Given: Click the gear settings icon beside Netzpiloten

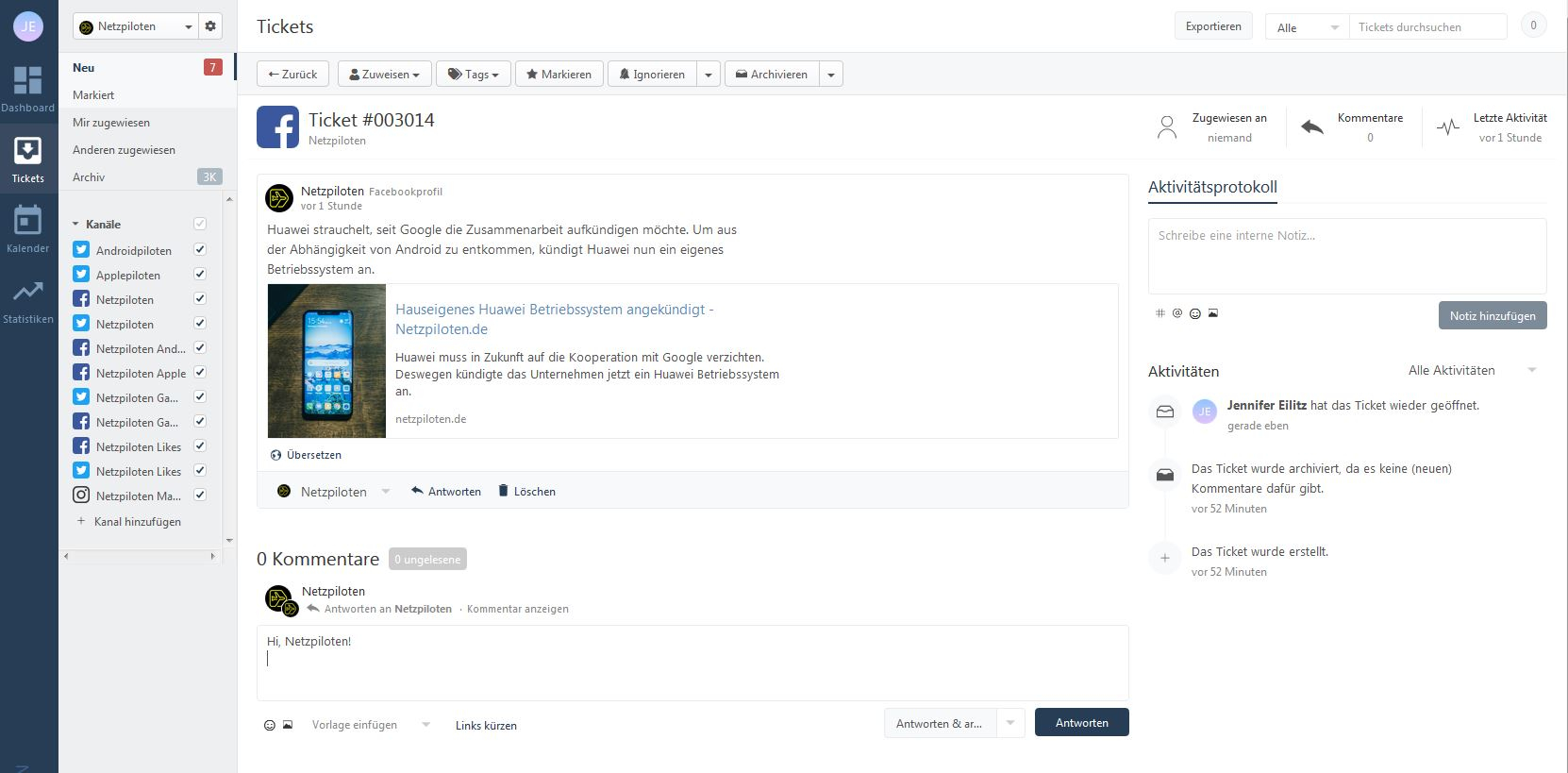Looking at the screenshot, I should (210, 26).
